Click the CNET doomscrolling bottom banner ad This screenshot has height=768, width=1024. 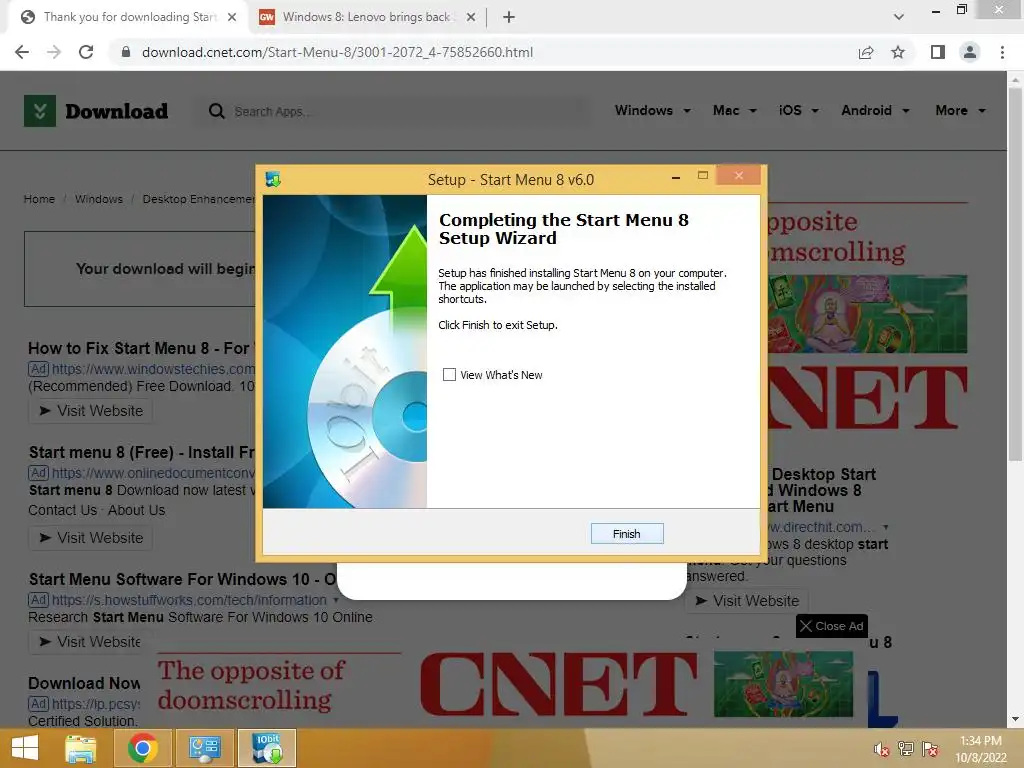[x=505, y=684]
